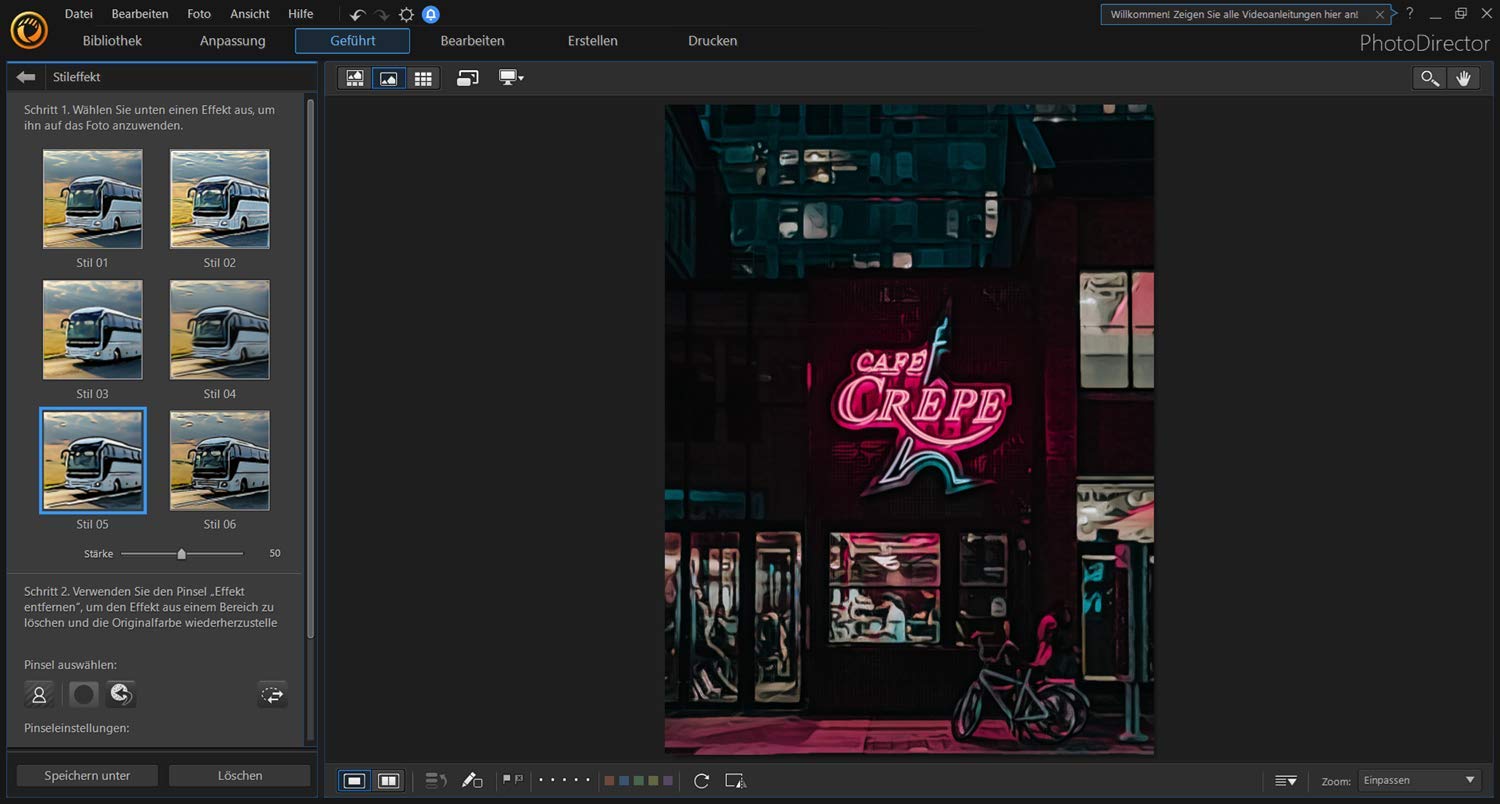Click the welcome video tutorials message
This screenshot has width=1500, height=804.
(x=1234, y=15)
